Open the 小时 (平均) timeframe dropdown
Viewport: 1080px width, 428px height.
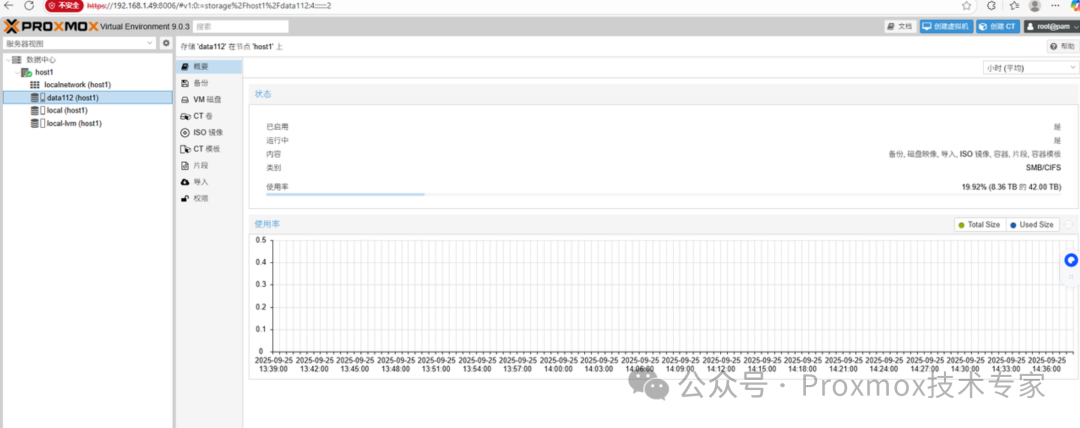[1030, 68]
